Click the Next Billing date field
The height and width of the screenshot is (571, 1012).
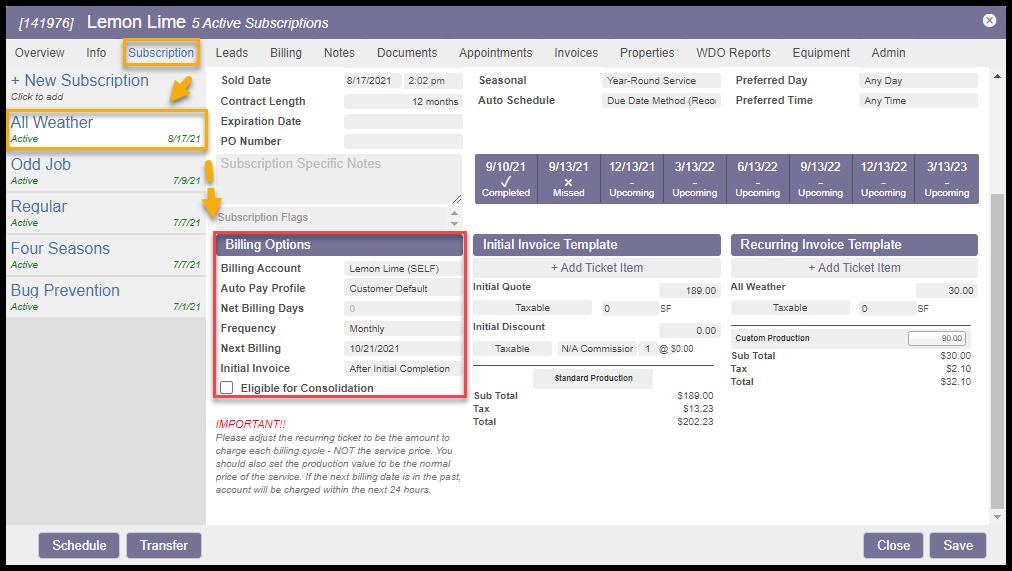click(x=403, y=349)
